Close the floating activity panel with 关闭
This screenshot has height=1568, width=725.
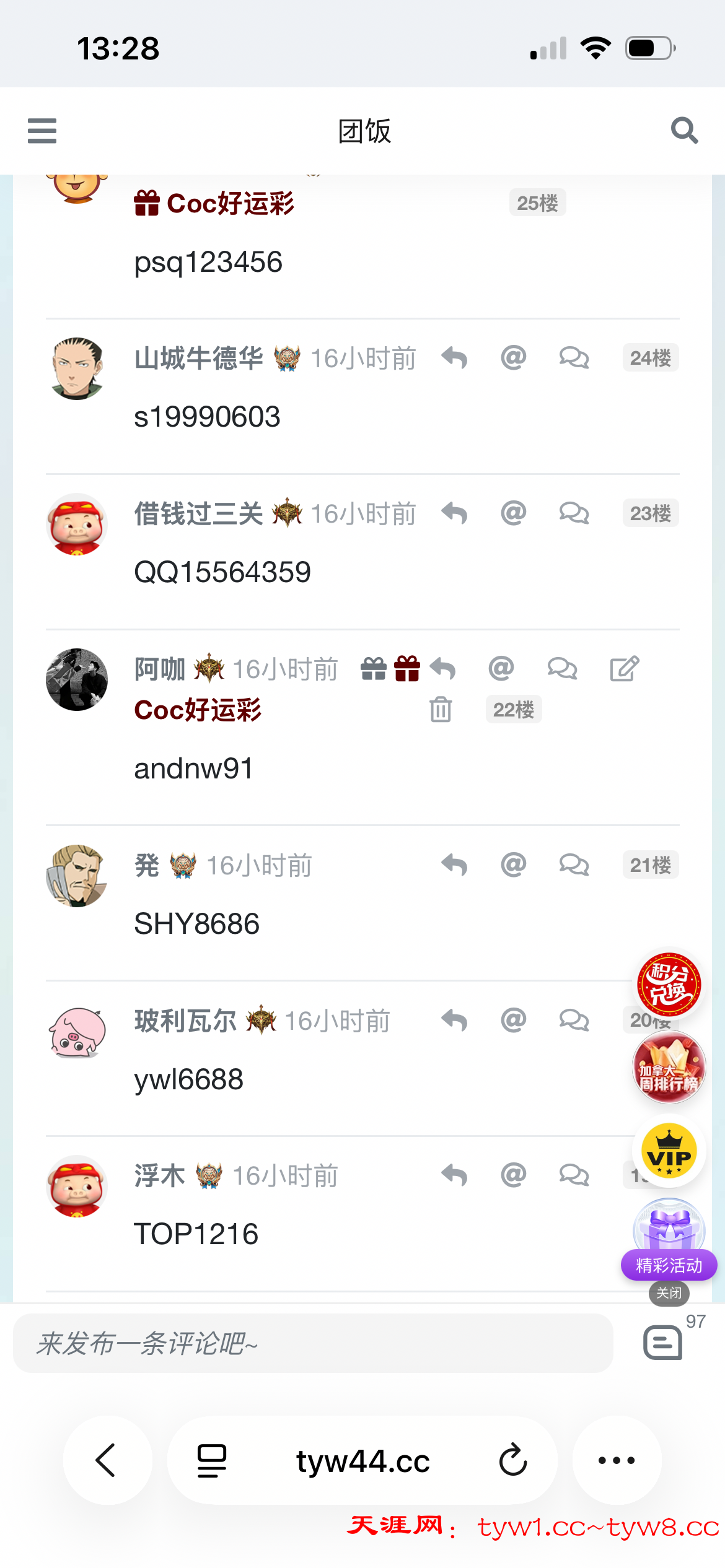(669, 1293)
